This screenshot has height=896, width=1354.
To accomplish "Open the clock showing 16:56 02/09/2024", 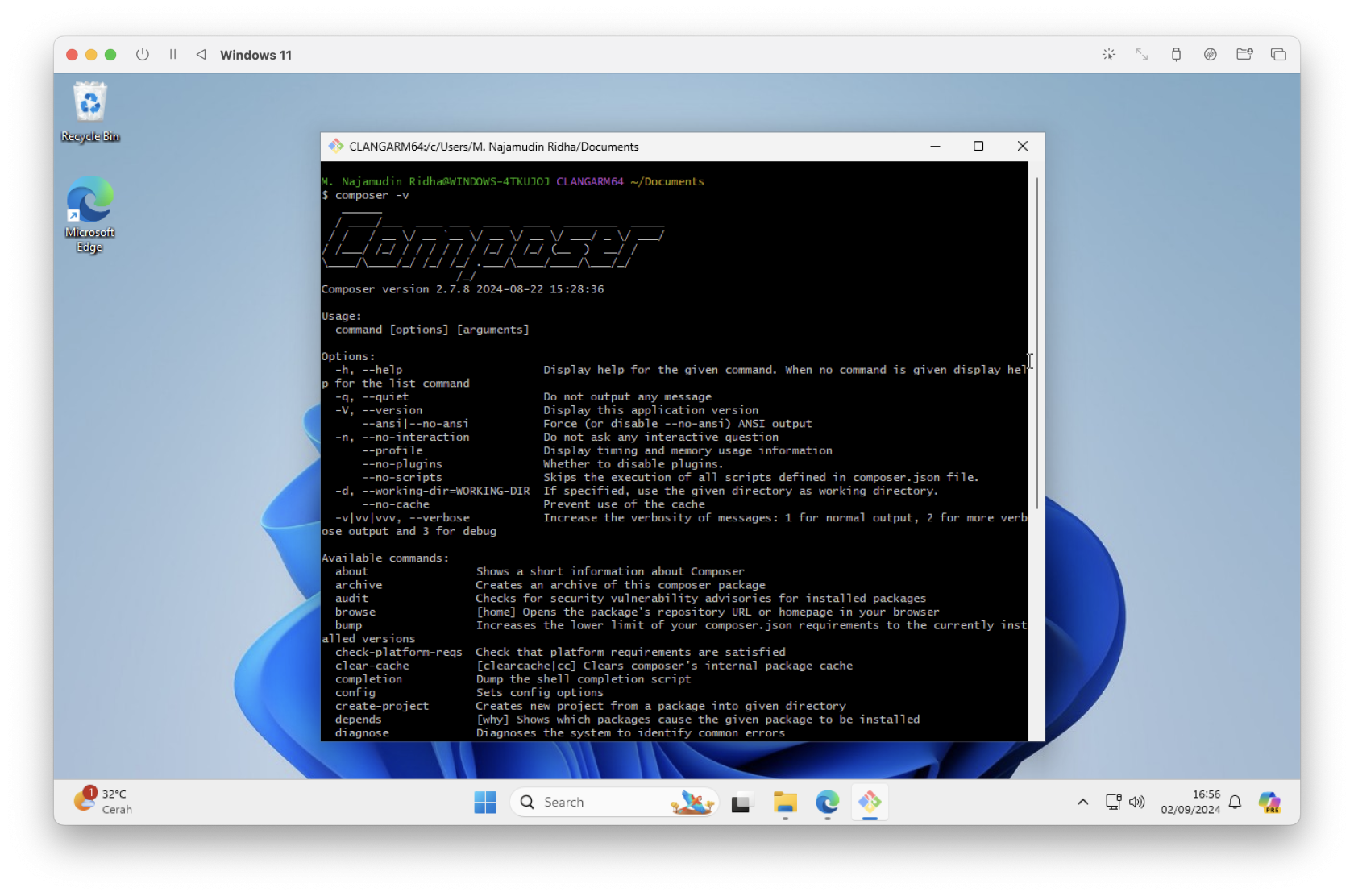I will (x=1190, y=802).
